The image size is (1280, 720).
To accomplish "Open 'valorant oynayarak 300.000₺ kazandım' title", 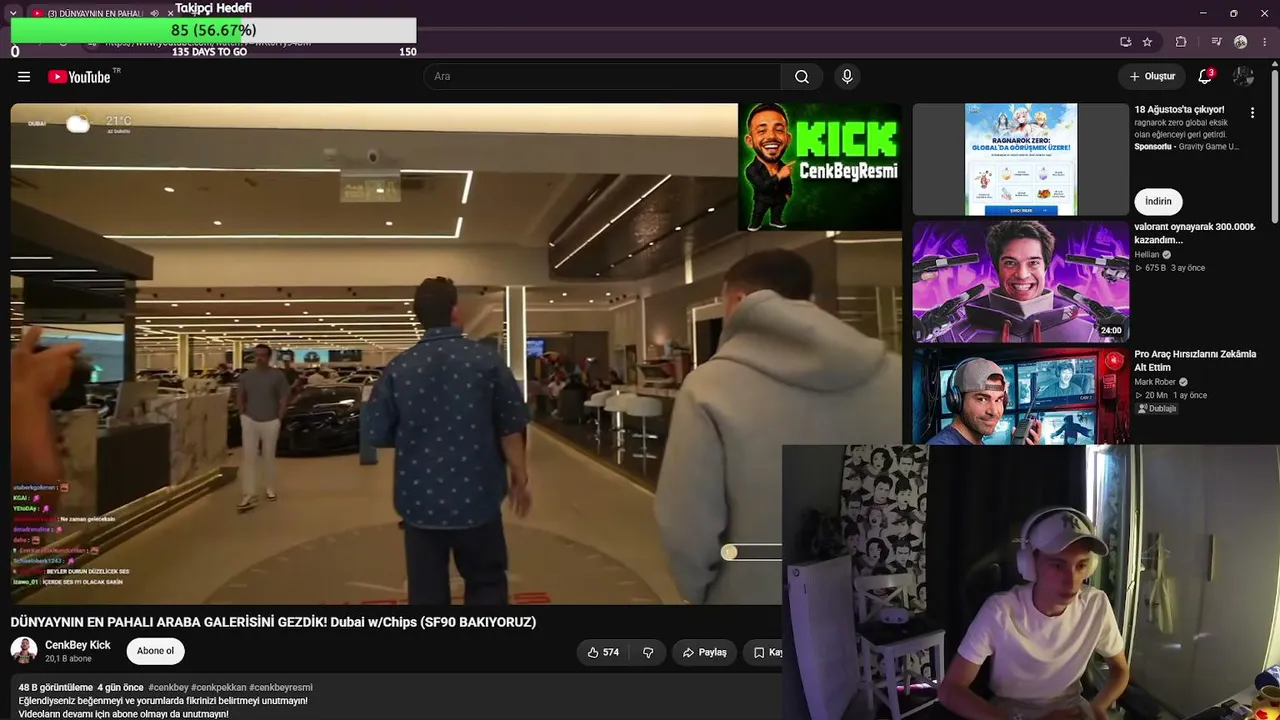I will coord(1195,233).
